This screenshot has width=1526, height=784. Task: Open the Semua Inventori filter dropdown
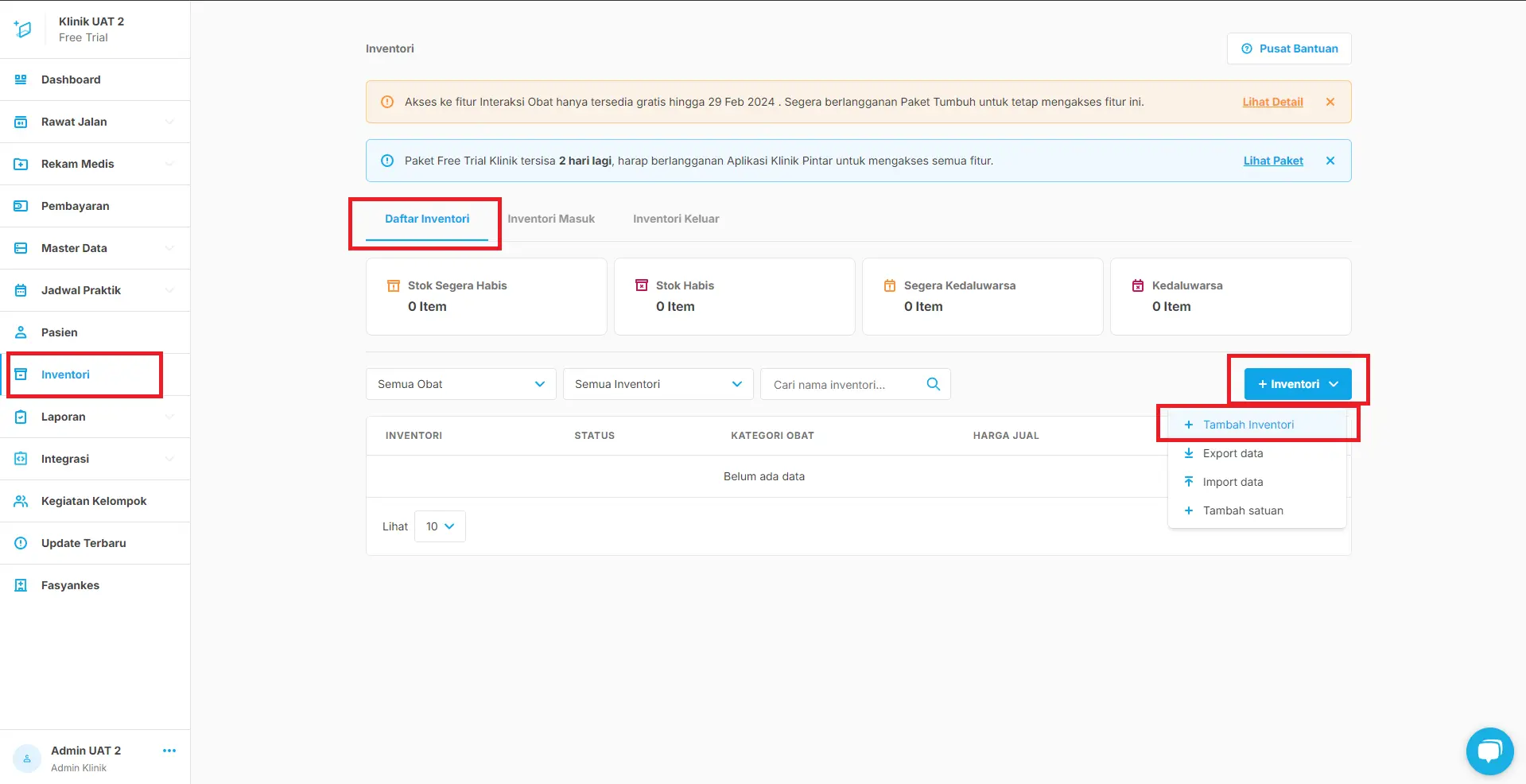point(658,384)
